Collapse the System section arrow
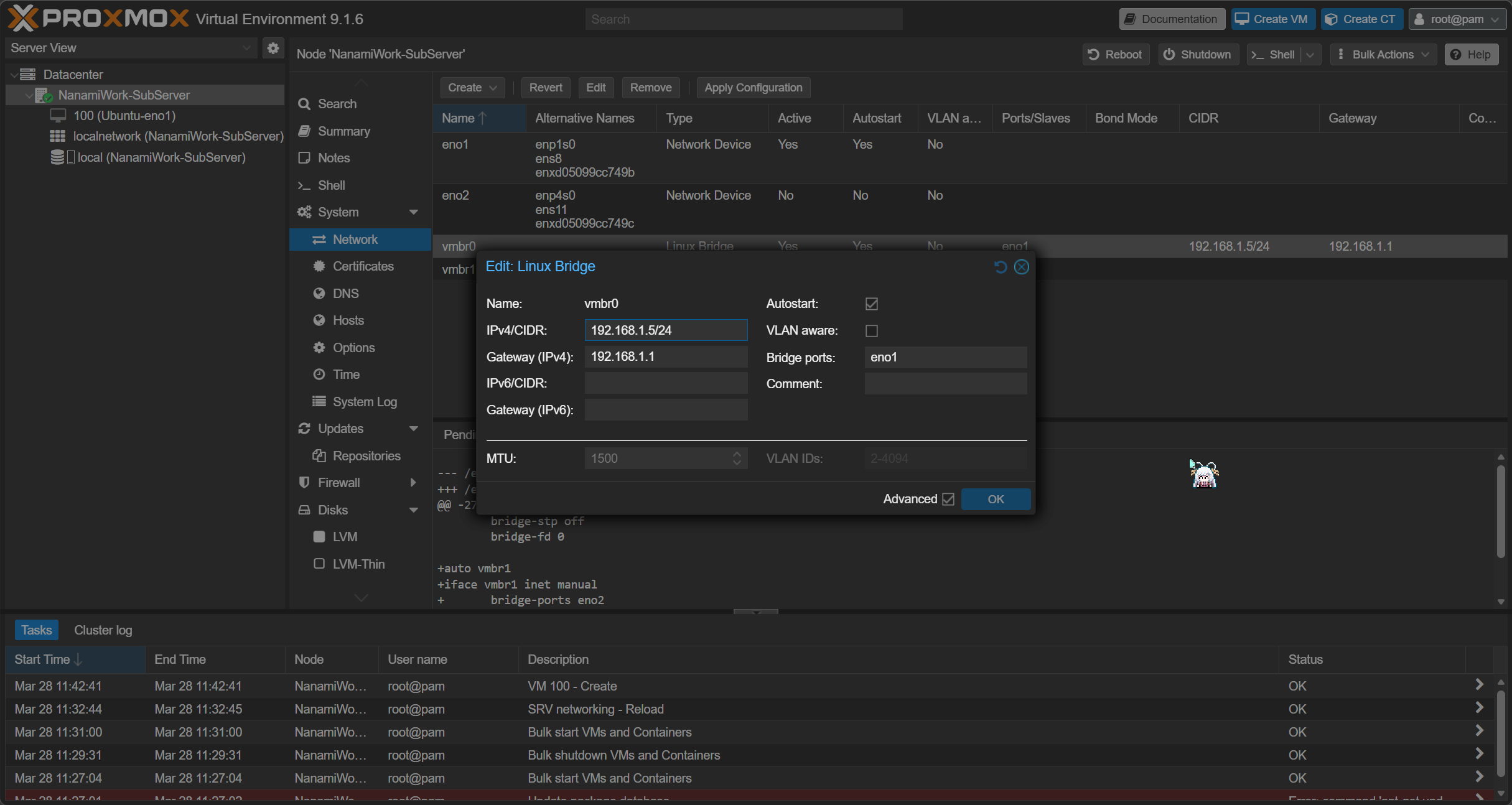Image resolution: width=1512 pixels, height=805 pixels. 413,212
